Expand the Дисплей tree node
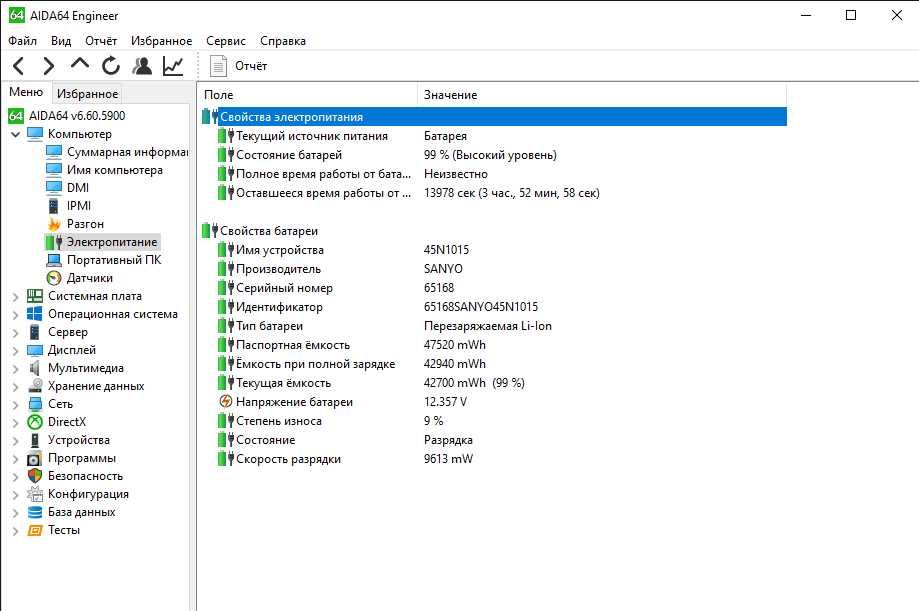Viewport: 919px width, 611px height. tap(16, 351)
